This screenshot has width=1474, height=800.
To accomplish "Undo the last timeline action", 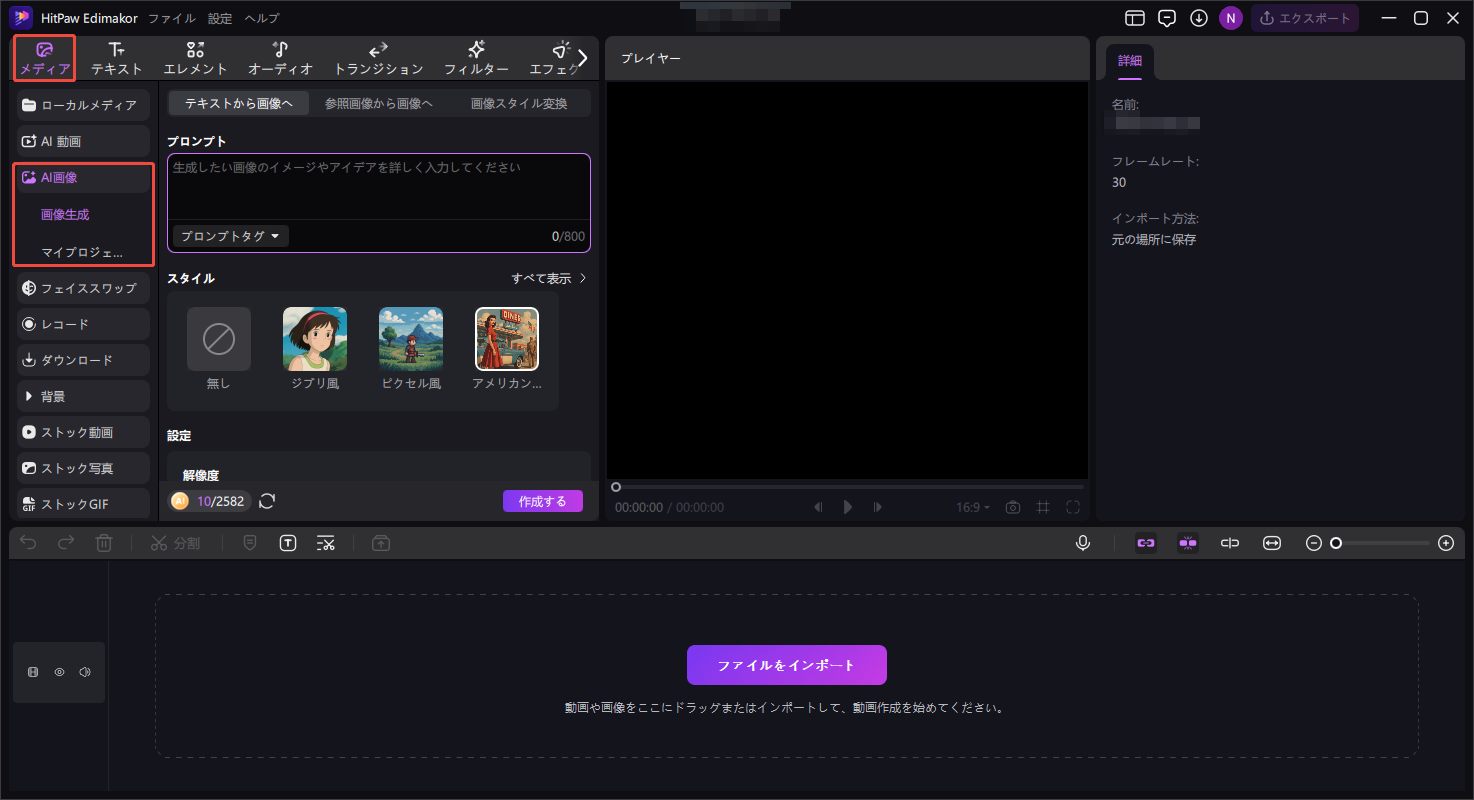I will pos(28,542).
